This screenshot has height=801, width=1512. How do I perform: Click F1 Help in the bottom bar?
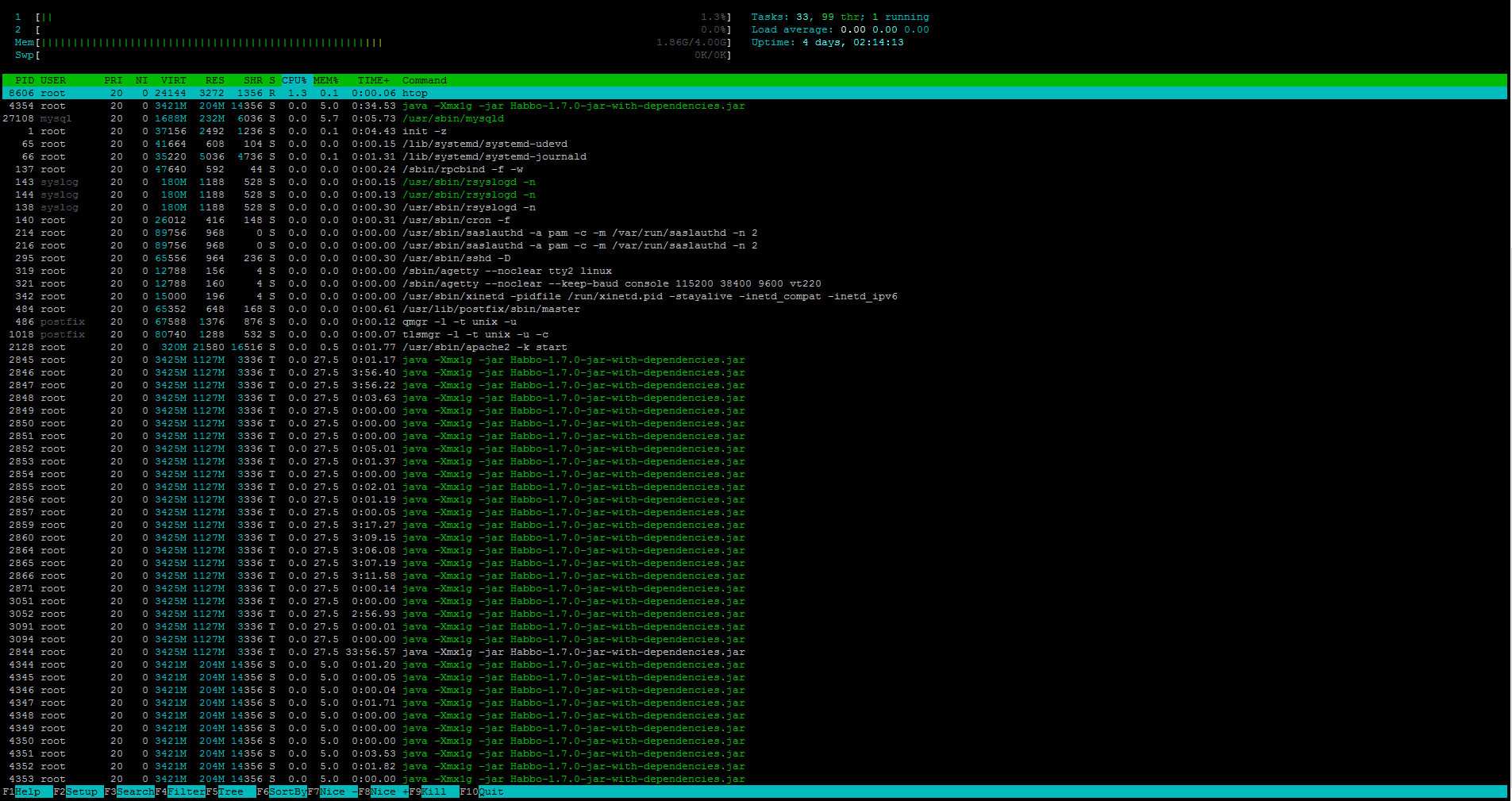click(x=27, y=791)
